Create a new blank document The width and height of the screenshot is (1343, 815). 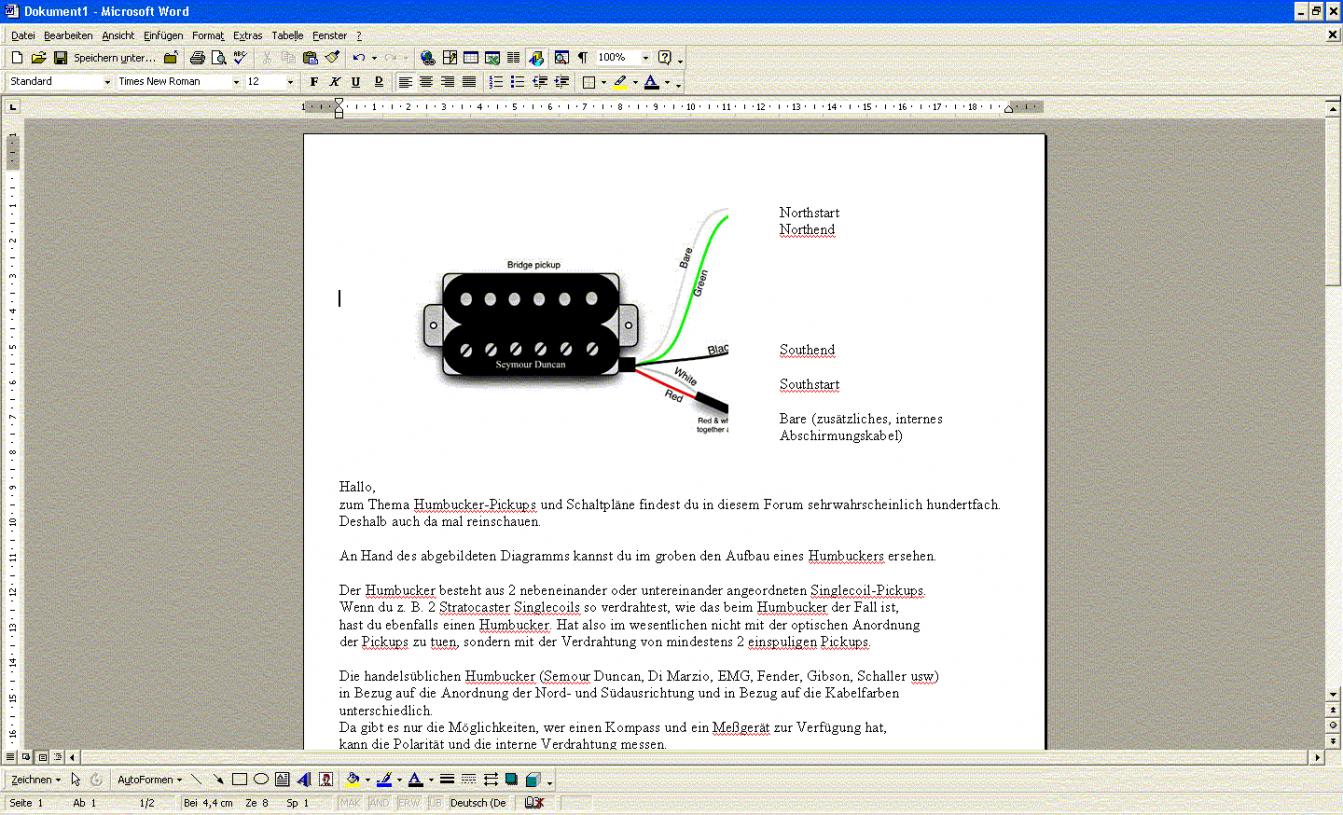(17, 58)
